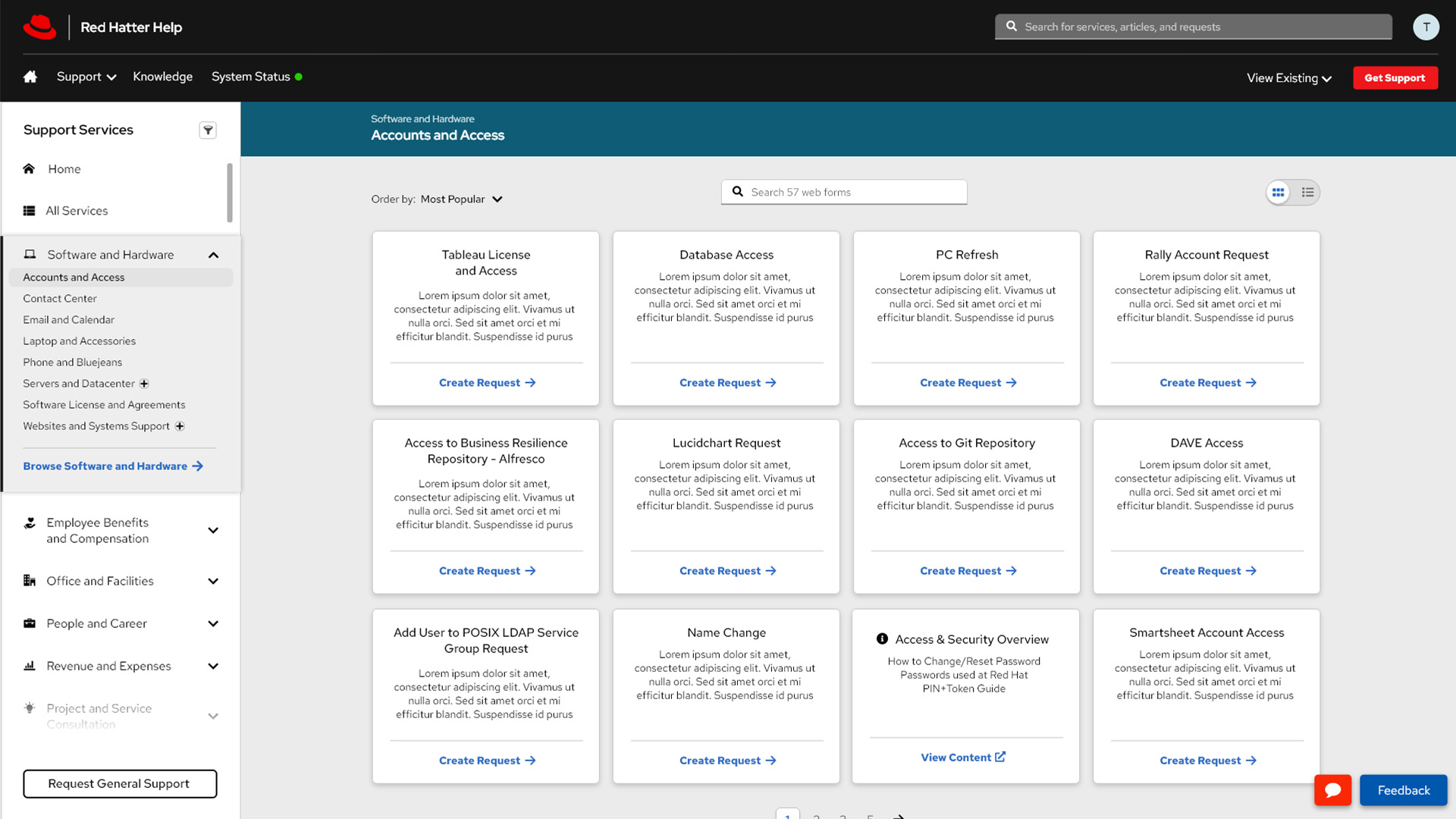Click the People and Career briefcase icon
1456x819 pixels.
(30, 623)
